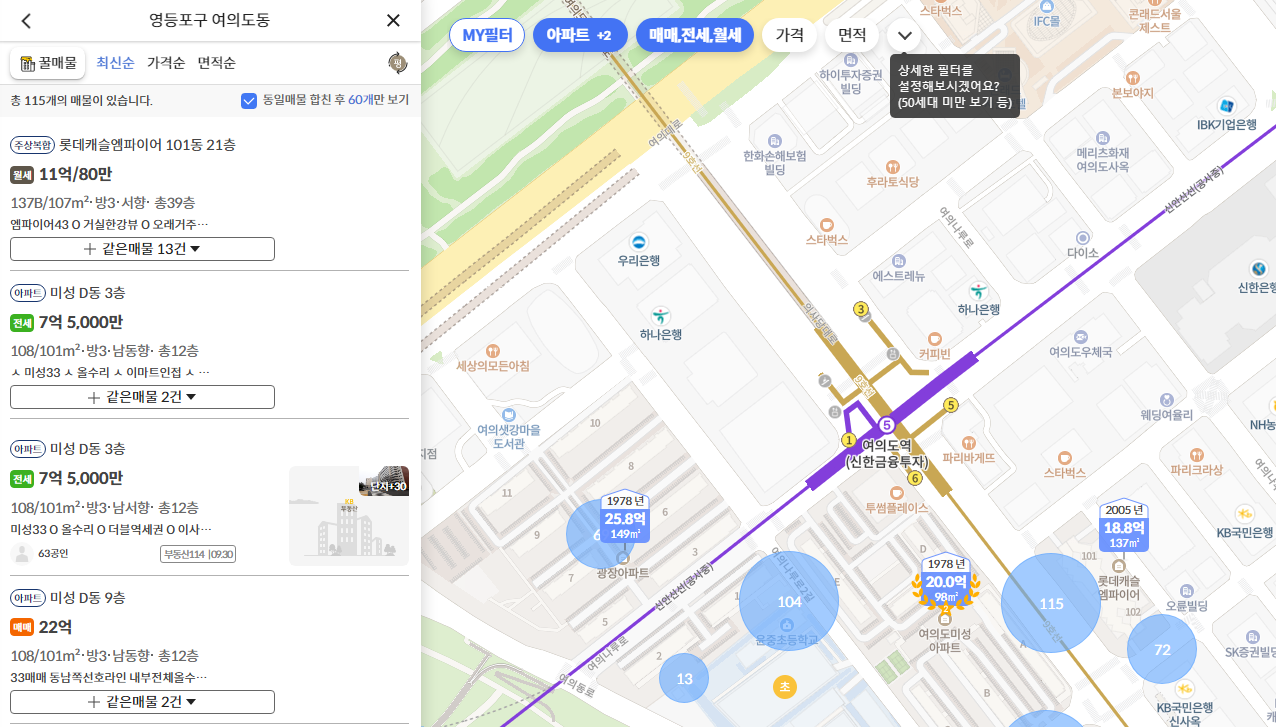
Task: Click 부동산114 source badge
Action: [x=198, y=554]
